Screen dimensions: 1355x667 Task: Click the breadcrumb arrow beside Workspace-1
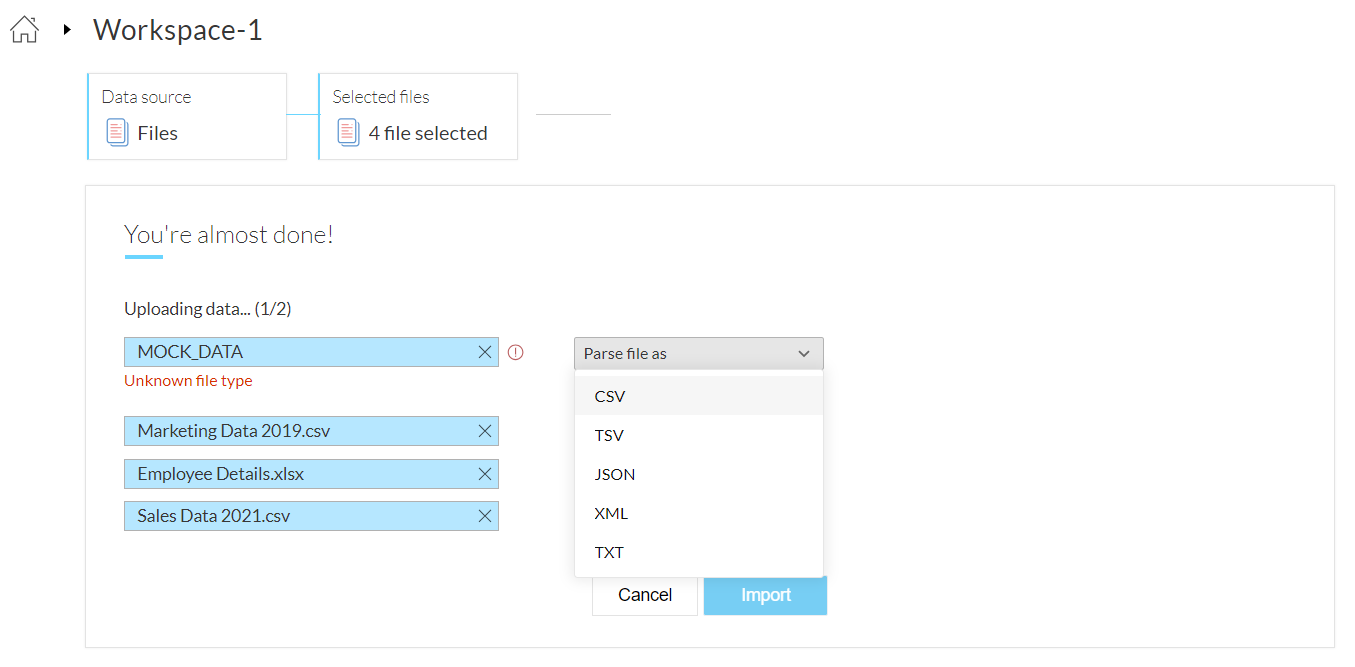coord(67,30)
